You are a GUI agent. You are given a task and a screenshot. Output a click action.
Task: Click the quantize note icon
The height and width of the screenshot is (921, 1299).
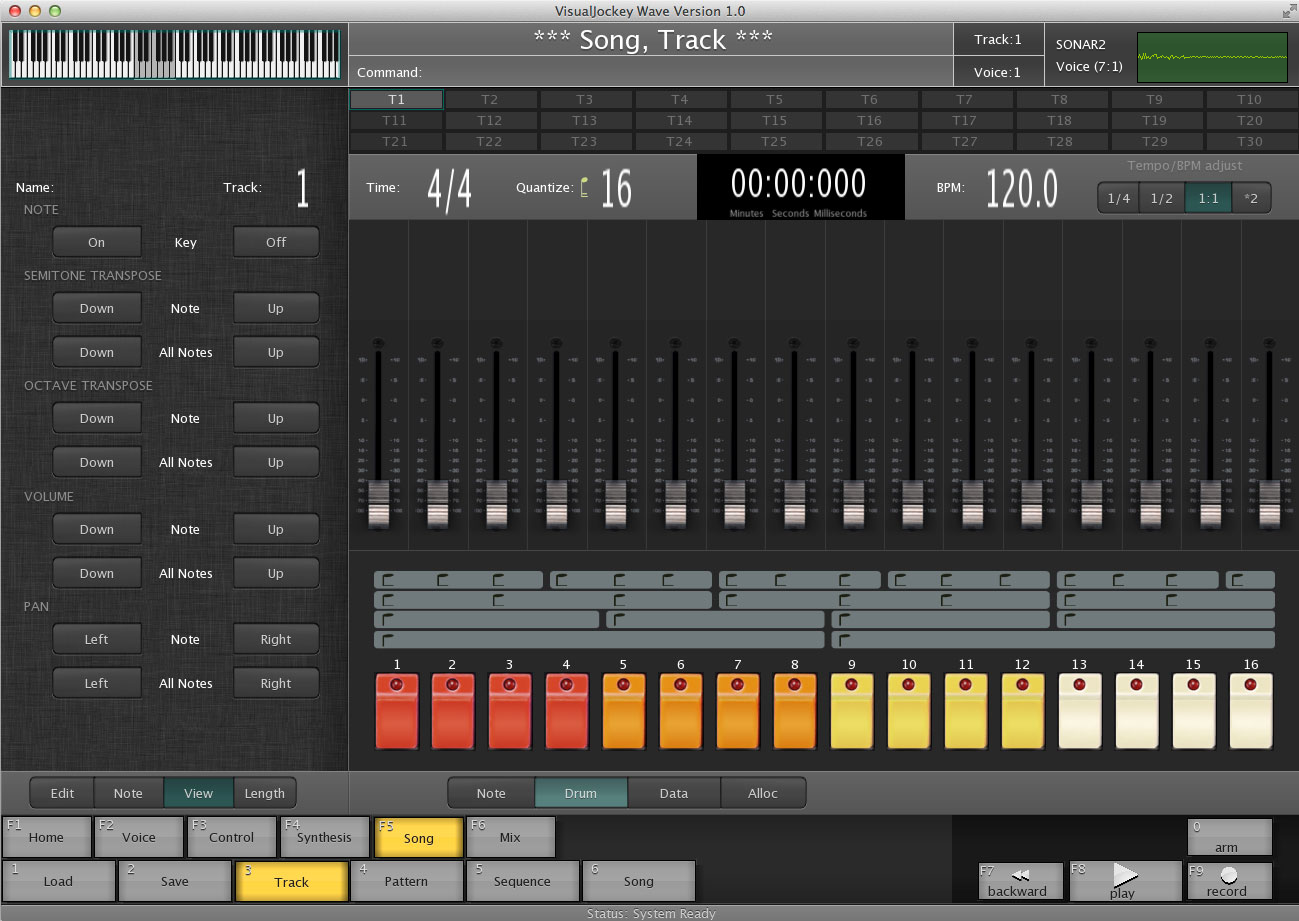pyautogui.click(x=584, y=187)
